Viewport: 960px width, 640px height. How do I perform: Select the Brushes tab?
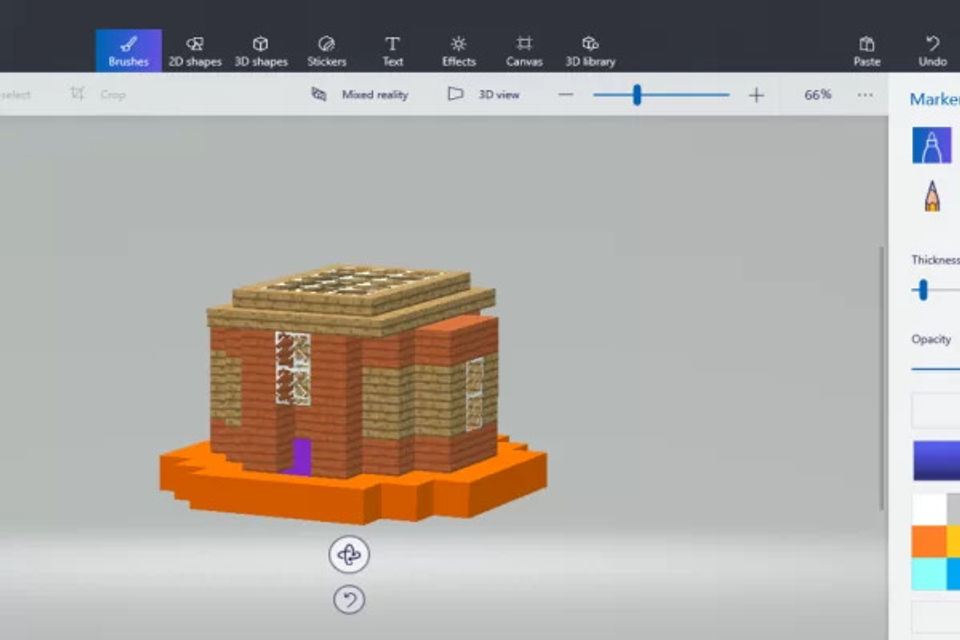129,51
